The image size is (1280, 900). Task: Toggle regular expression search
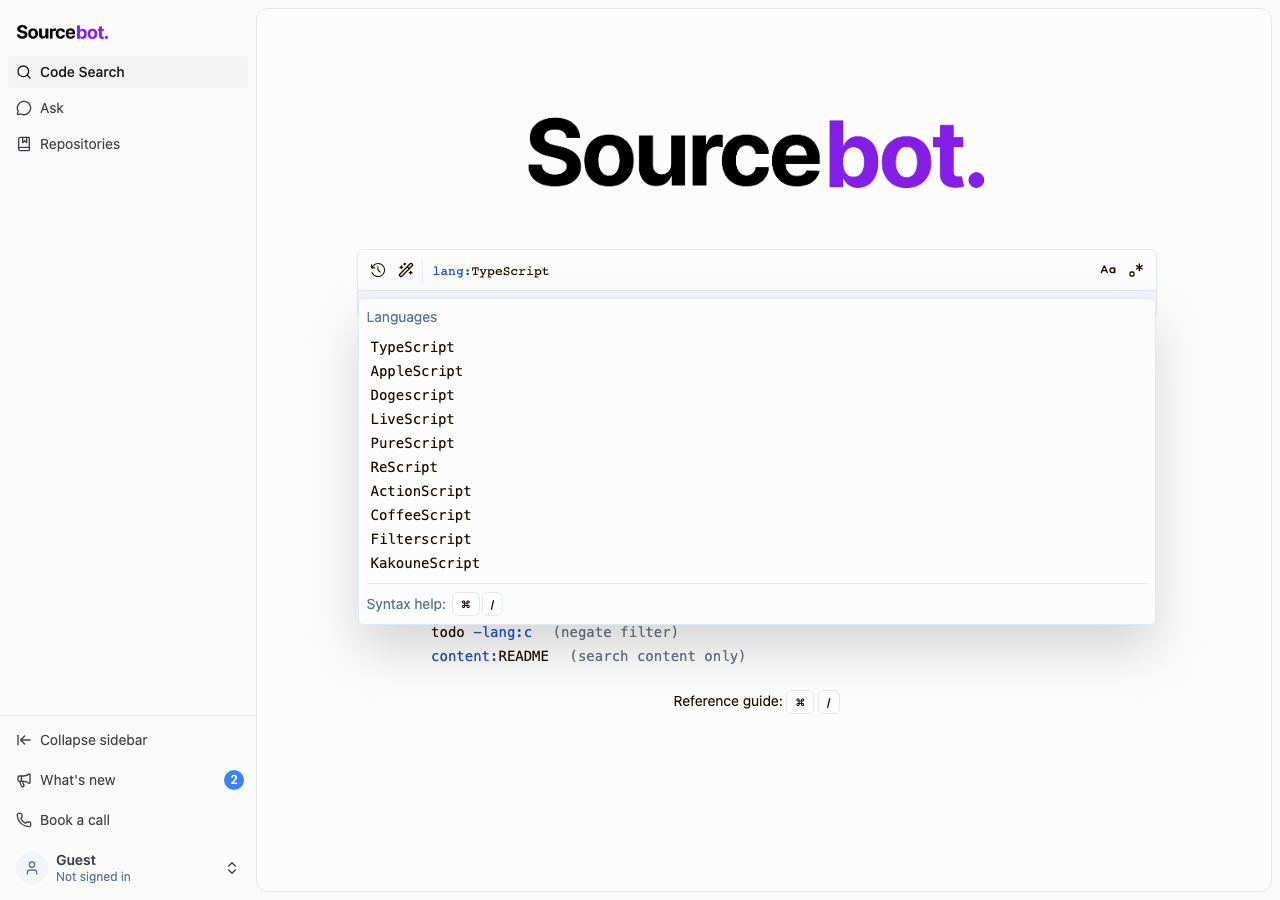coord(1136,270)
